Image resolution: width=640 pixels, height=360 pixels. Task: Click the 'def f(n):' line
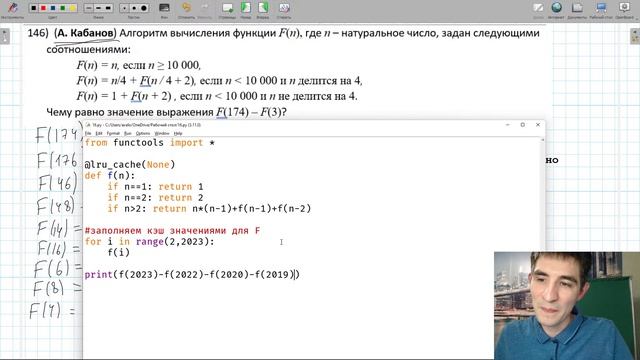[x=109, y=176]
